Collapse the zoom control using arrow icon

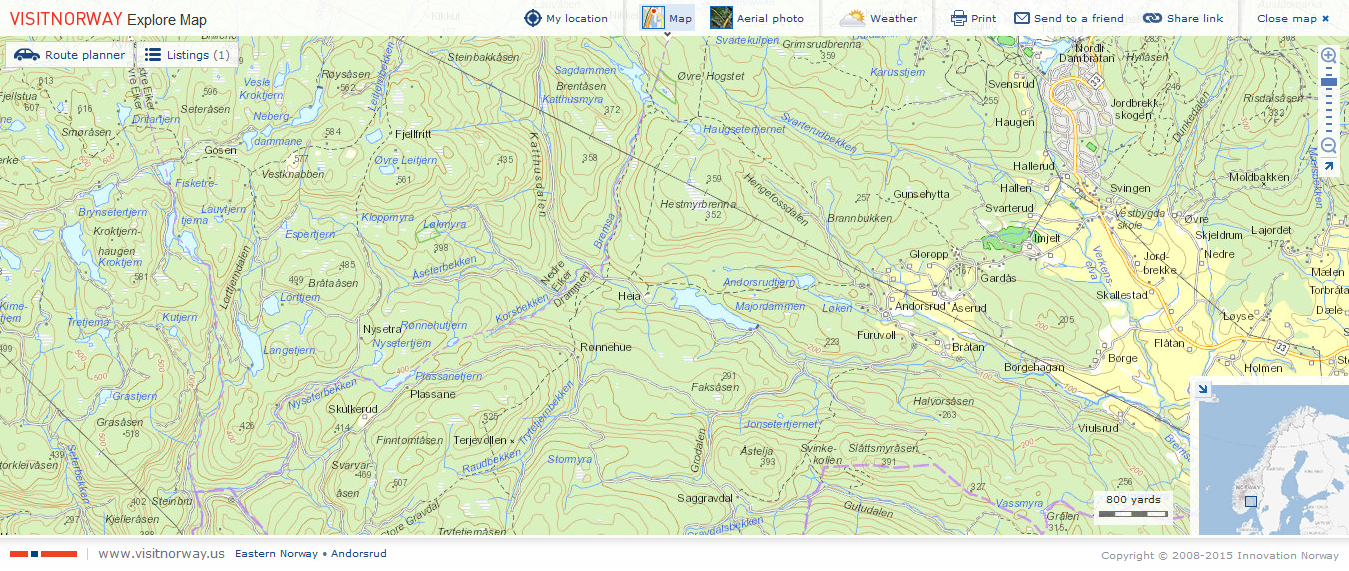click(x=1328, y=167)
